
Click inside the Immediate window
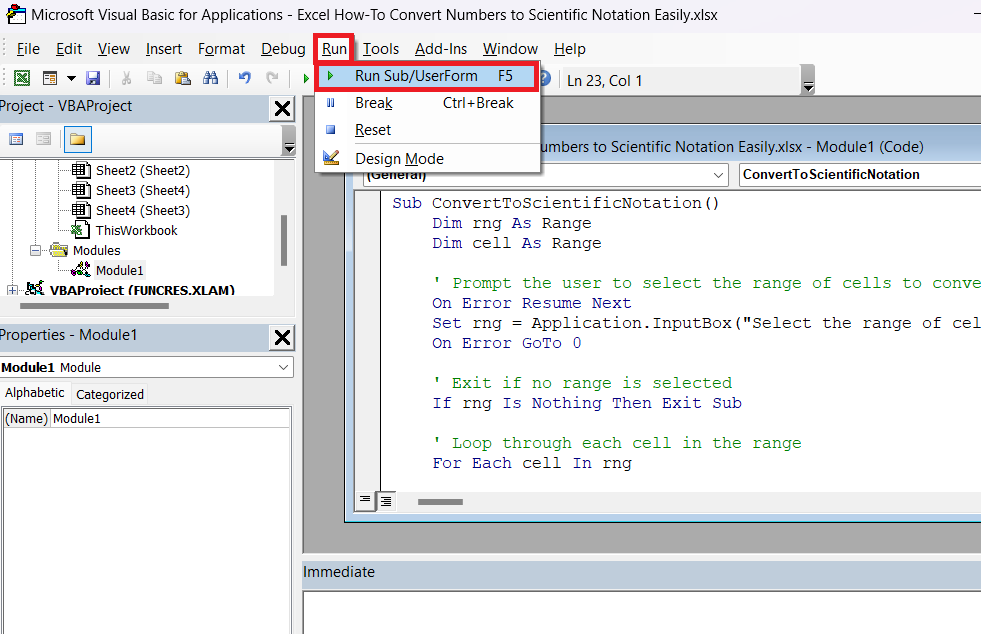(x=642, y=612)
